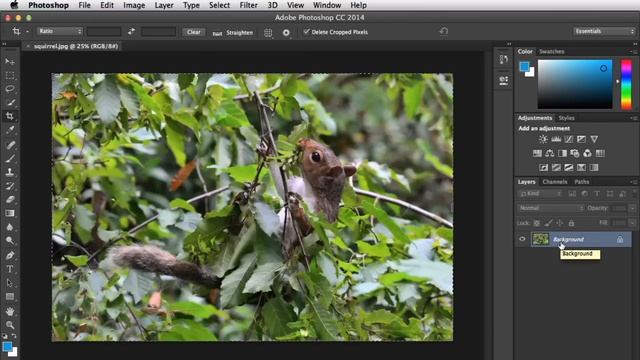Select the Eraser tool
Viewport: 640px width, 360px height.
click(x=10, y=200)
